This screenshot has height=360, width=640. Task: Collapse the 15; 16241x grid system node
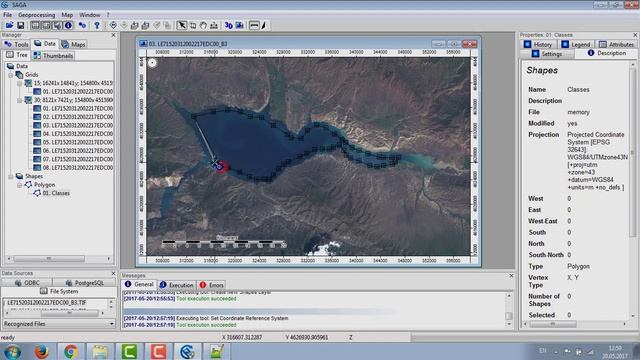click(x=19, y=83)
